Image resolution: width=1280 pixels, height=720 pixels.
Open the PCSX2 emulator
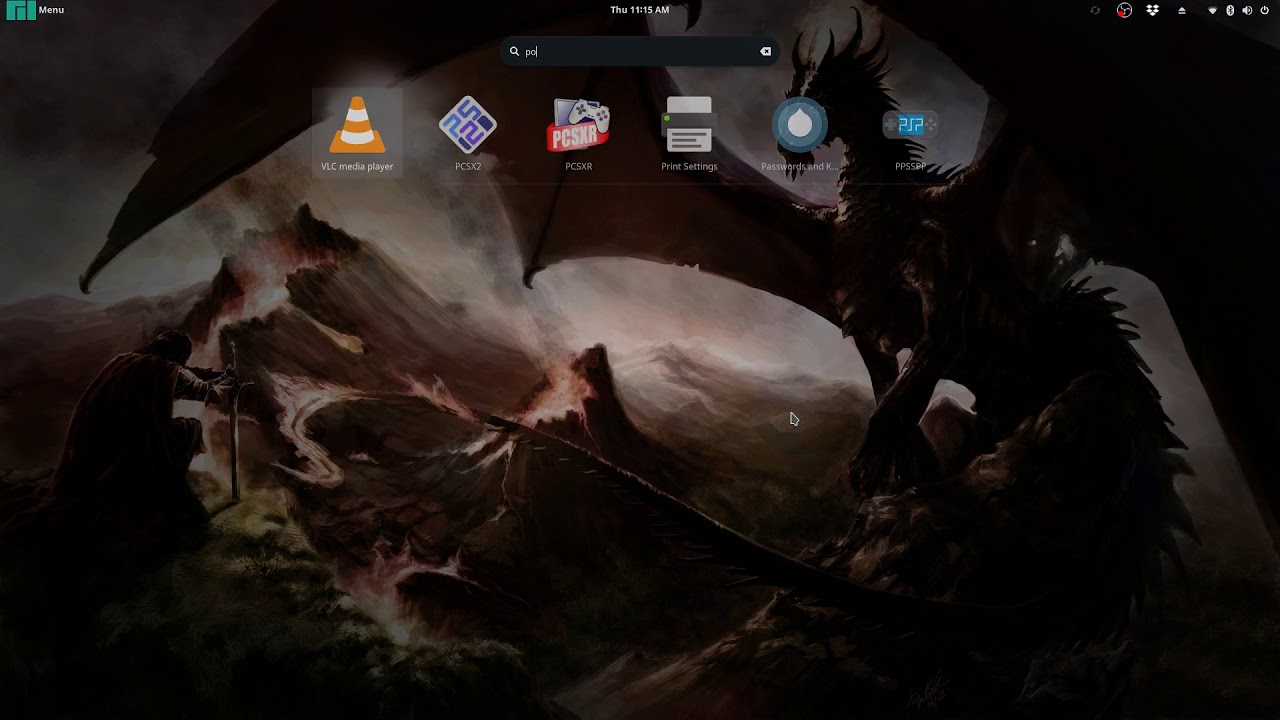click(x=468, y=133)
